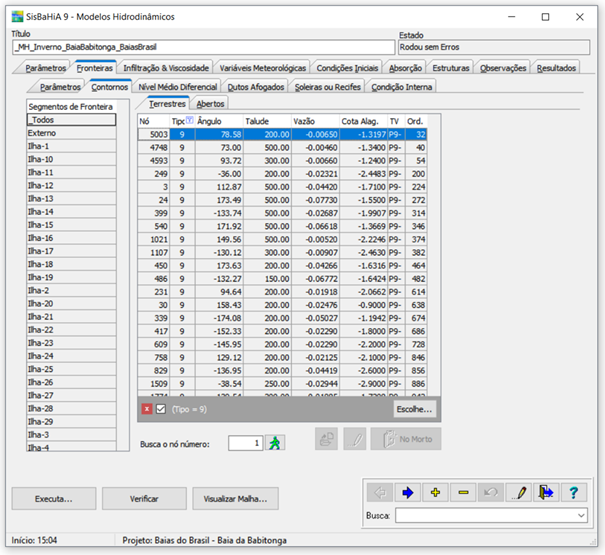Click the red X filter remove icon
Screen dimensions: 605x555
tap(147, 409)
